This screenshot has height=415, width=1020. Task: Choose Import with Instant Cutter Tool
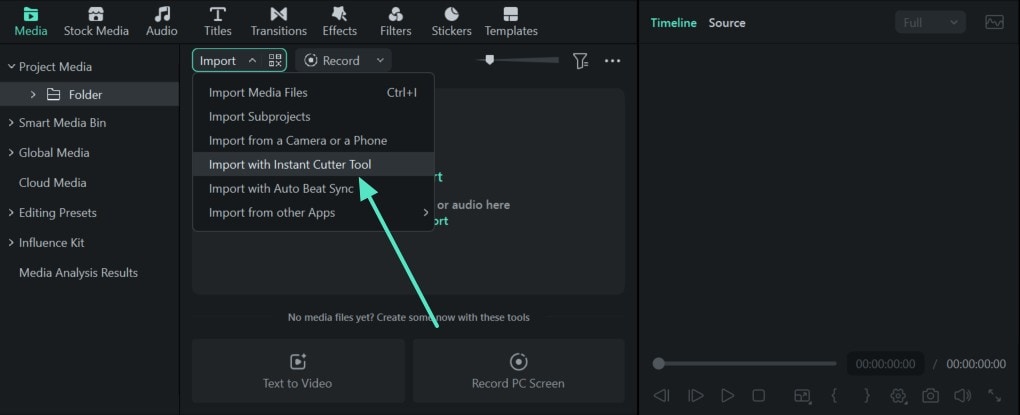click(314, 165)
